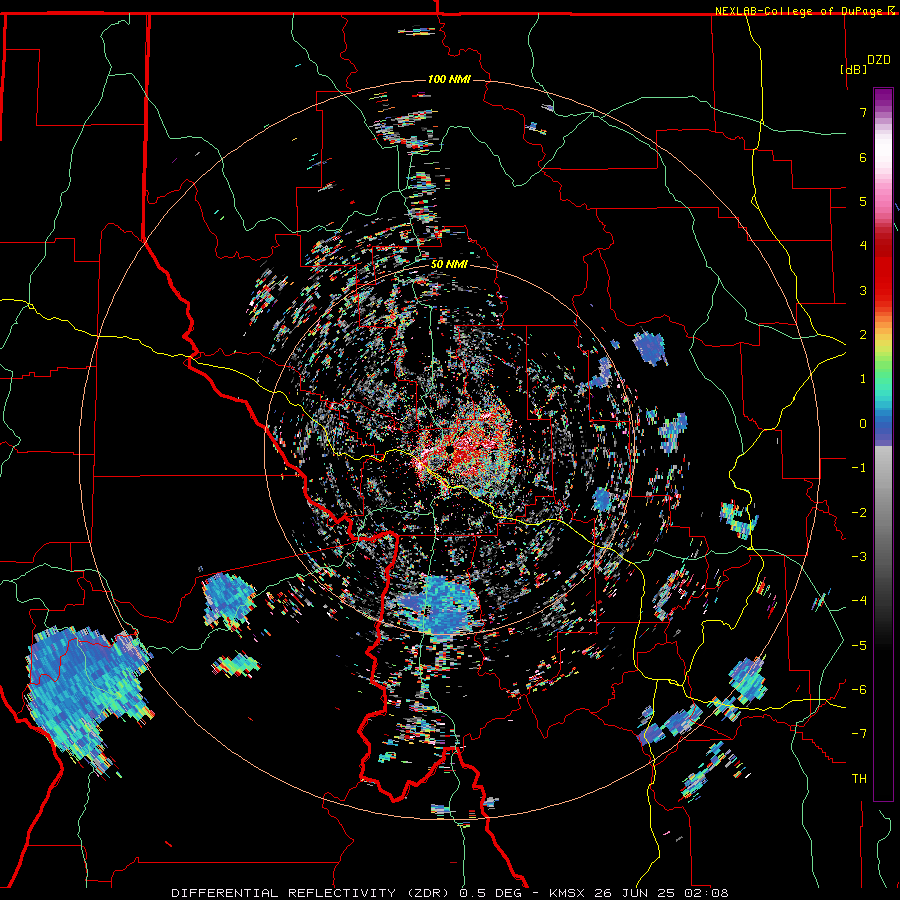Click the "KMSX 26 JUN 25 02:08" timestamp
This screenshot has height=900, width=900.
tap(639, 893)
